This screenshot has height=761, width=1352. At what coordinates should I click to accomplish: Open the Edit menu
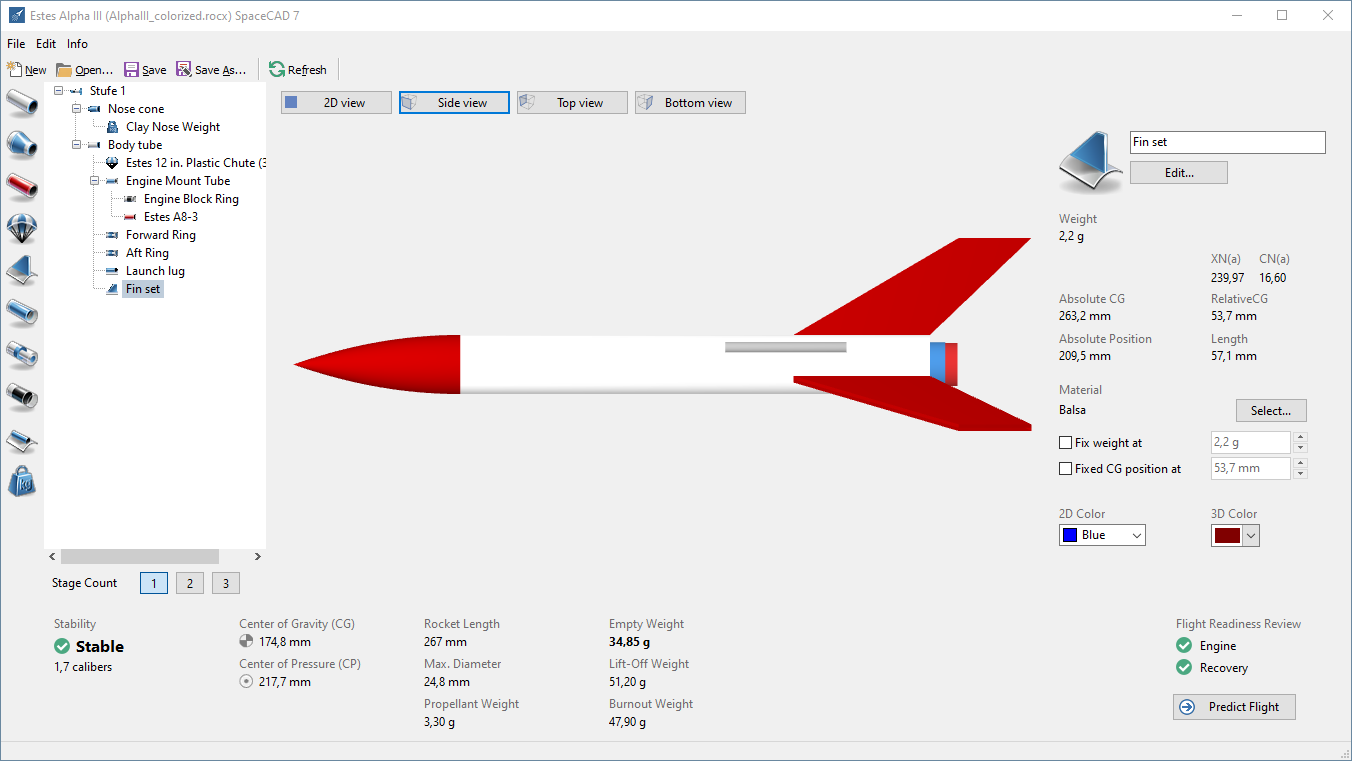pos(46,44)
